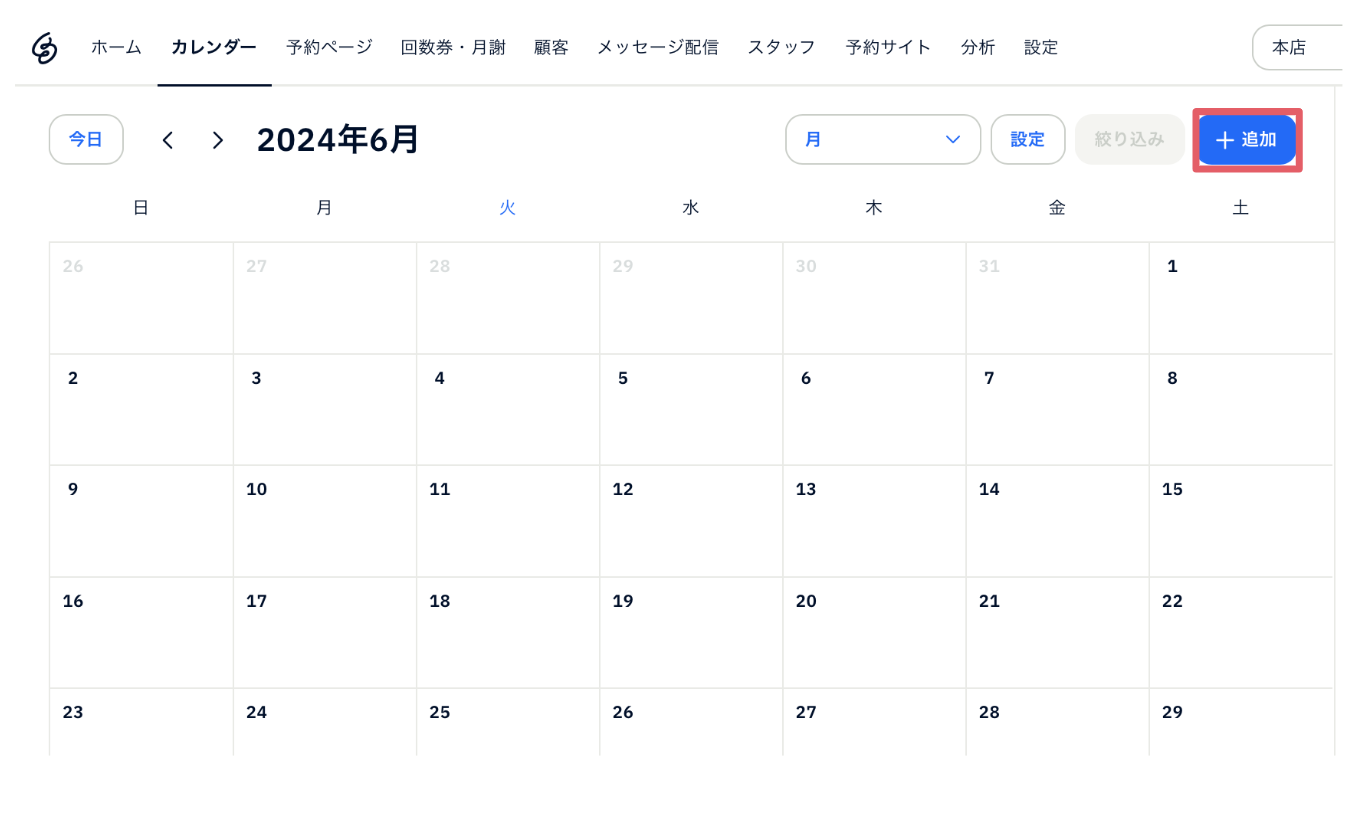Image resolution: width=1362 pixels, height=826 pixels.
Task: Select June 10 cell
Action: click(325, 521)
